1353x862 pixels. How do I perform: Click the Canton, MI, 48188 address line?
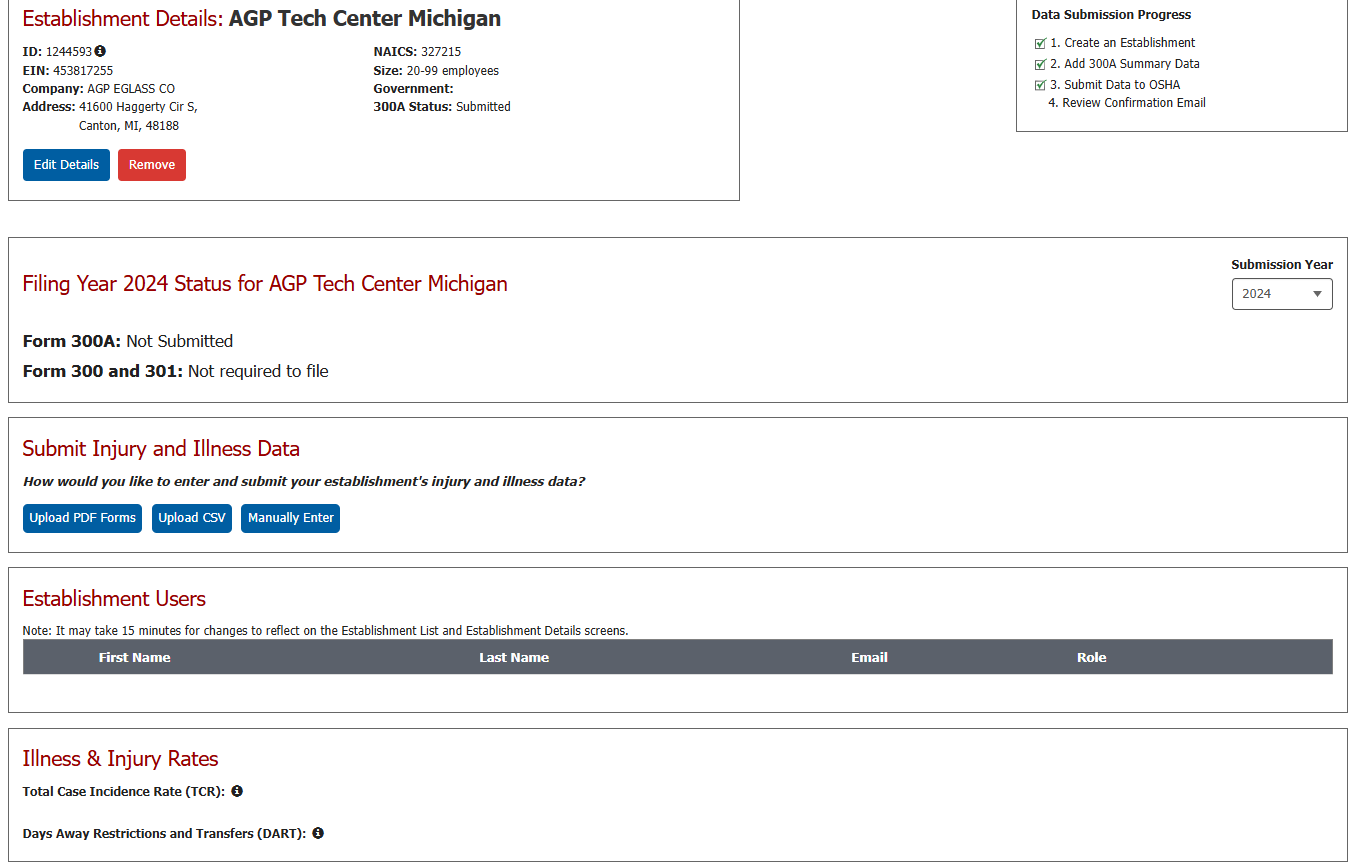(x=129, y=126)
